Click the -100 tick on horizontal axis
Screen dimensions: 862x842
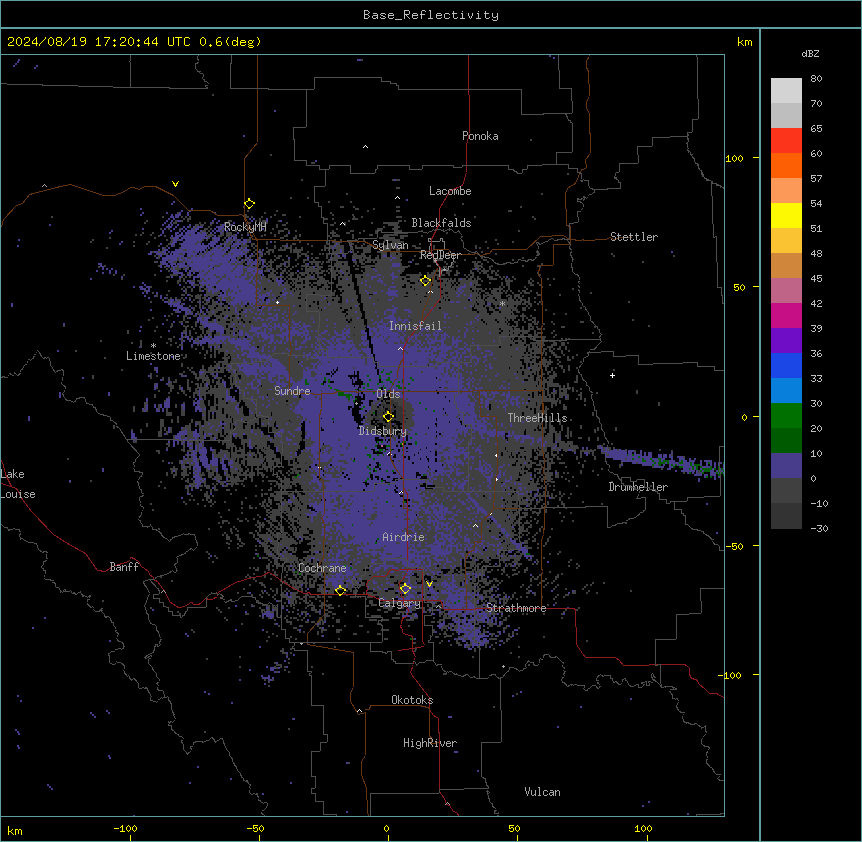point(125,828)
